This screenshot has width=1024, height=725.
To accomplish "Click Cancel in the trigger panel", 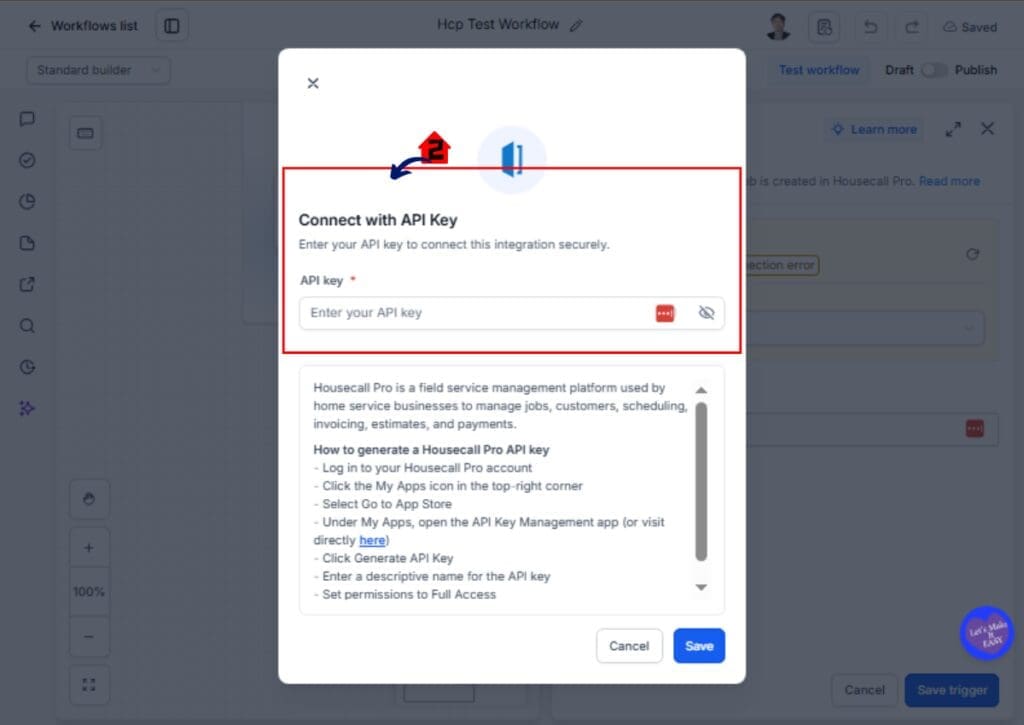I will pos(864,690).
